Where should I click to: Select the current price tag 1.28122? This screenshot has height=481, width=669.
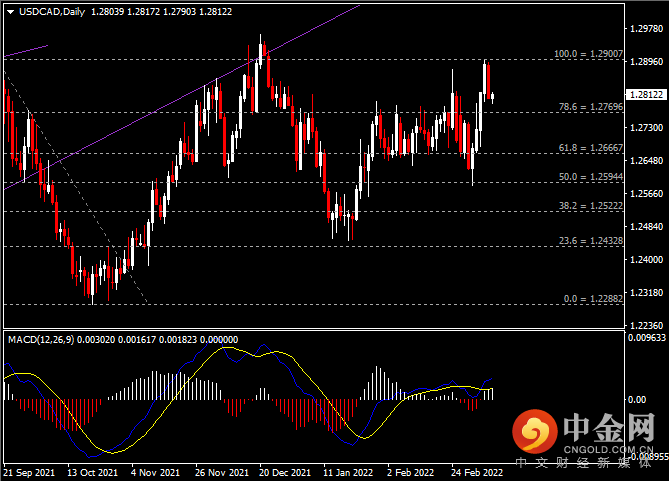pos(645,95)
